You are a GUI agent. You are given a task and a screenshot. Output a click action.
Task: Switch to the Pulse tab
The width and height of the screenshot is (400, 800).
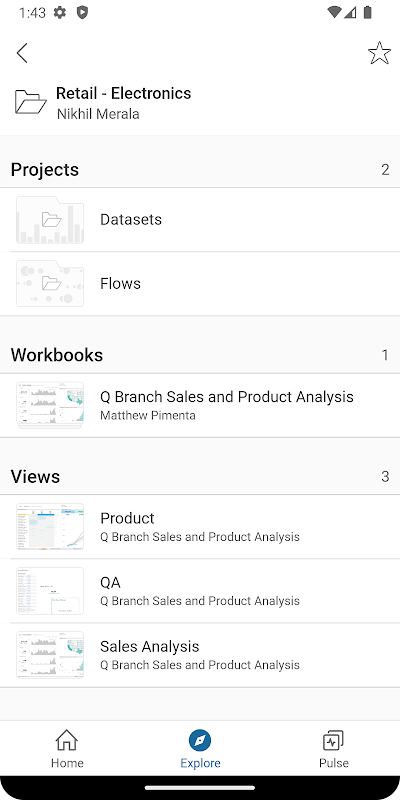click(334, 748)
